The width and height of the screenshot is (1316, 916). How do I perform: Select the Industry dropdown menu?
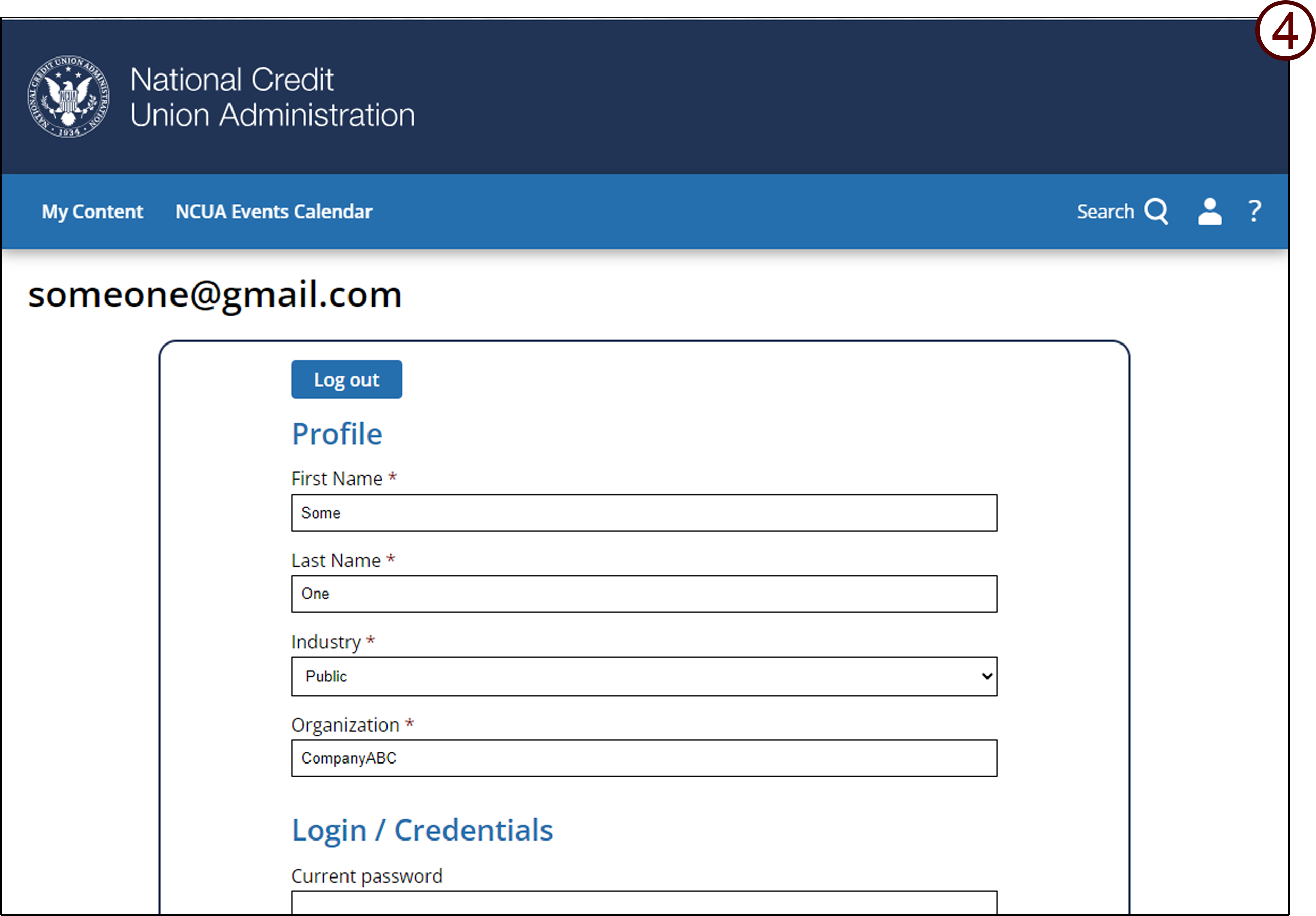coord(644,676)
